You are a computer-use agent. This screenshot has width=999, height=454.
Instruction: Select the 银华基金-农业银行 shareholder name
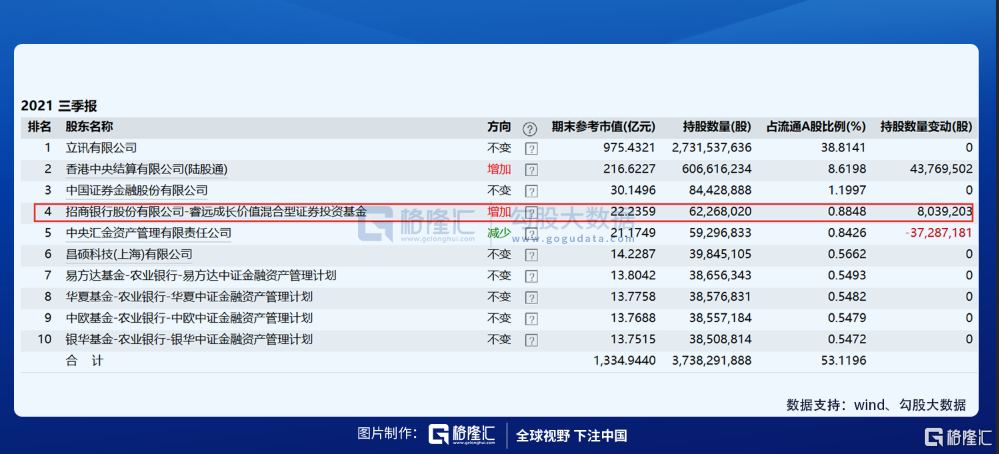click(189, 339)
